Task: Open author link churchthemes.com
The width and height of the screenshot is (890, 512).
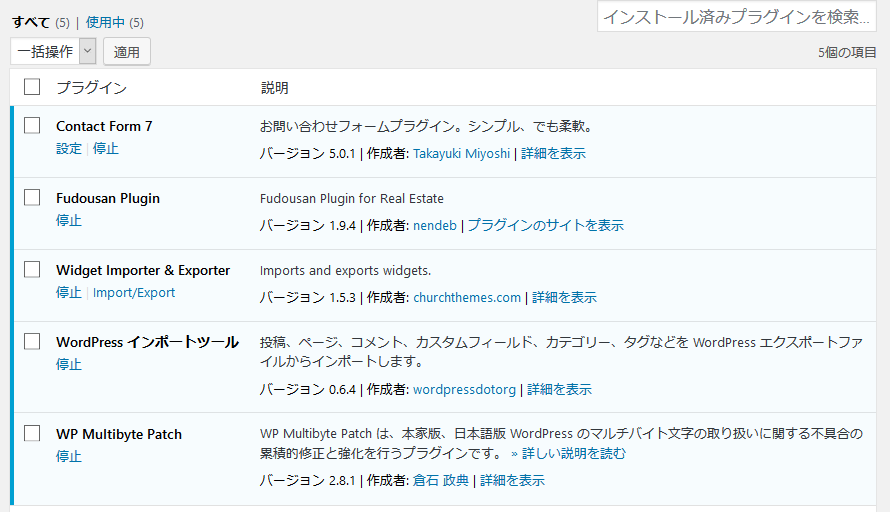Action: click(x=467, y=297)
